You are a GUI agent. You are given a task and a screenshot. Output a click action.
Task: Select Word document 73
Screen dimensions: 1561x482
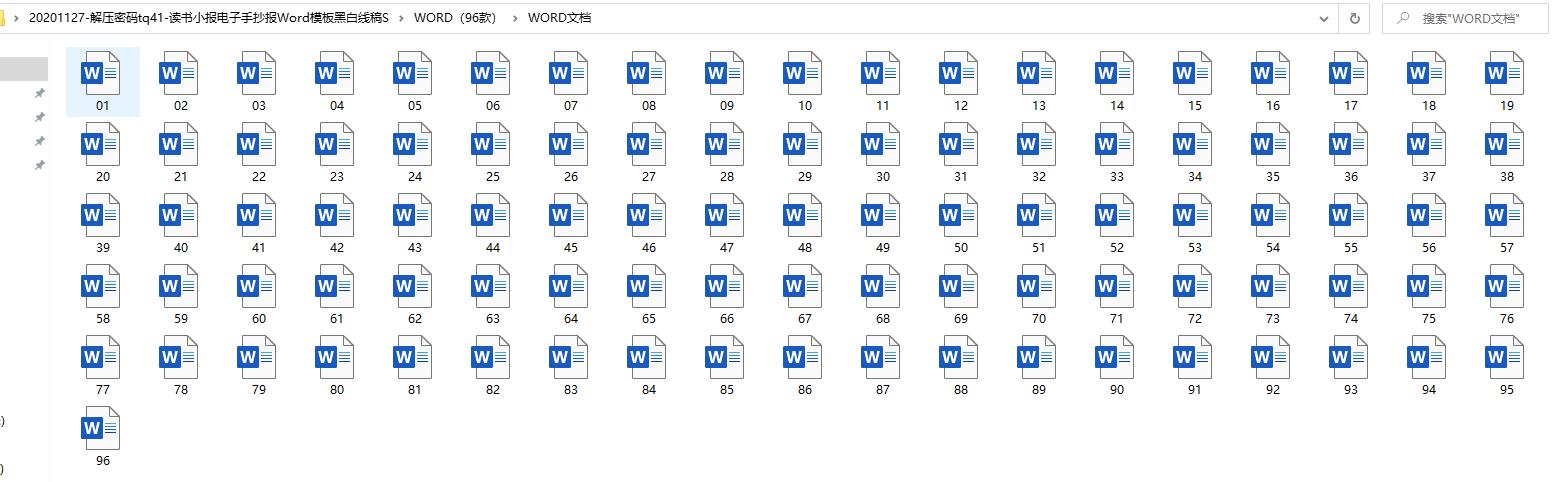(x=1271, y=286)
